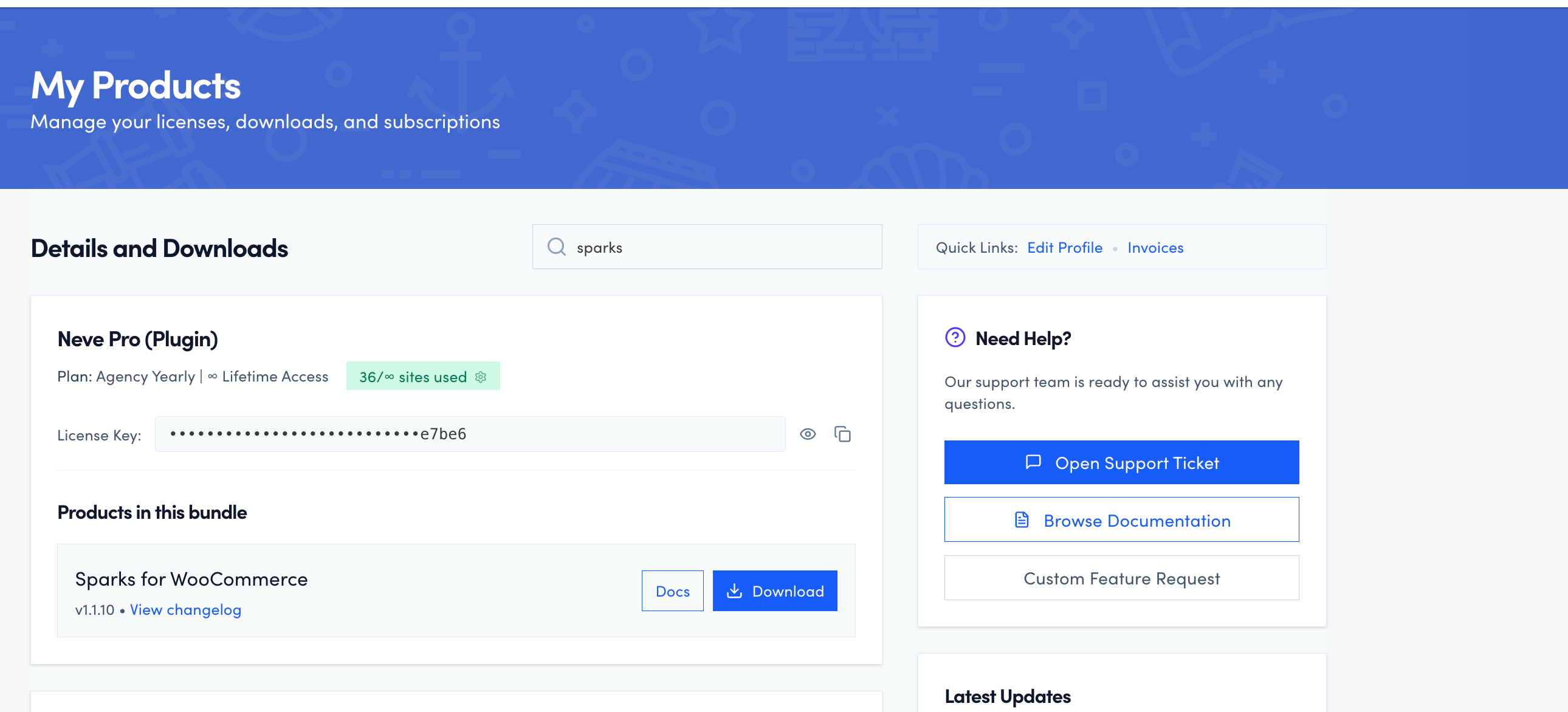Copy the license key with copy icon
Image resolution: width=1568 pixels, height=712 pixels.
click(x=842, y=434)
